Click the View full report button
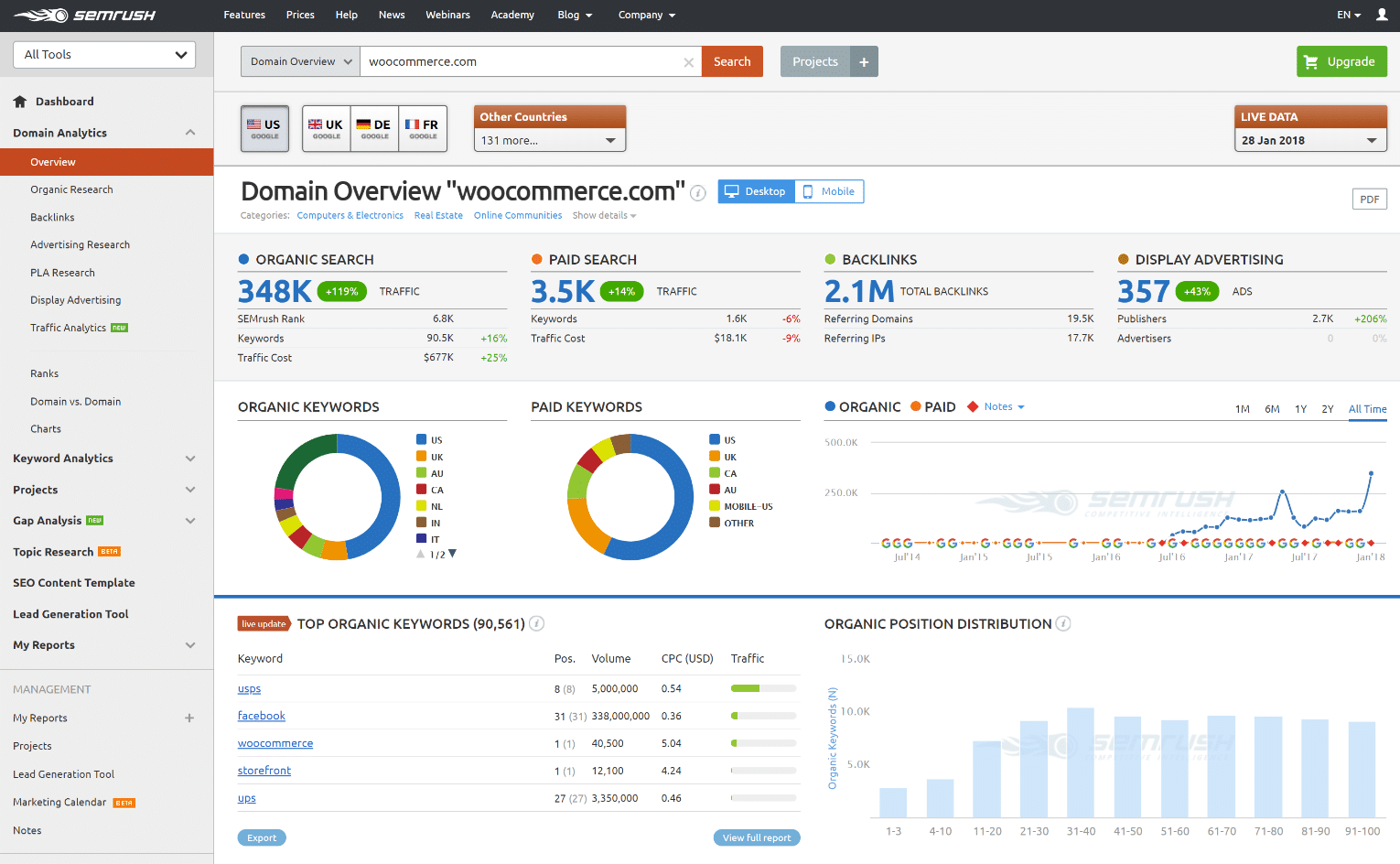This screenshot has height=864, width=1400. (757, 837)
